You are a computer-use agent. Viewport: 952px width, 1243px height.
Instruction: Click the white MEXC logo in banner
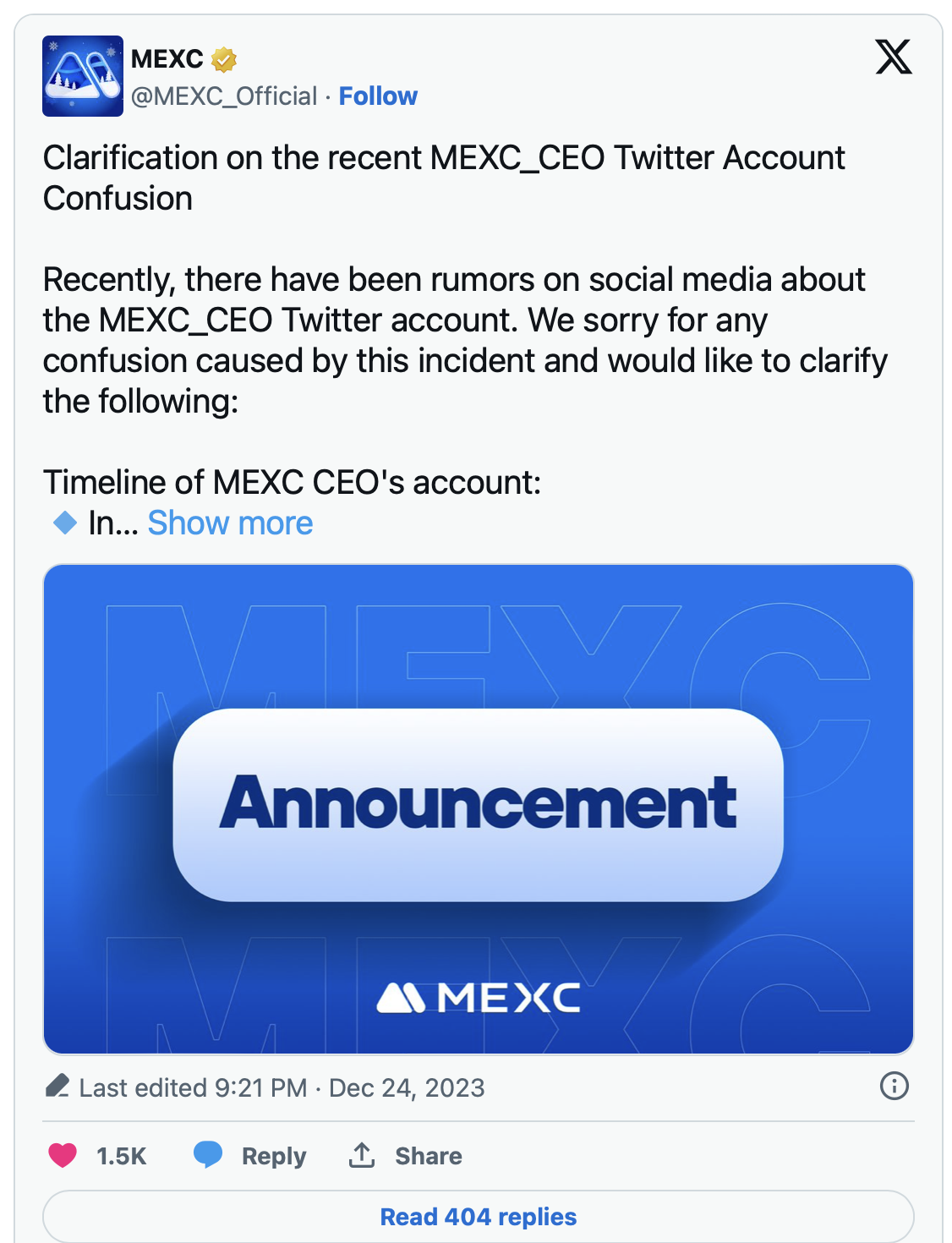click(478, 998)
